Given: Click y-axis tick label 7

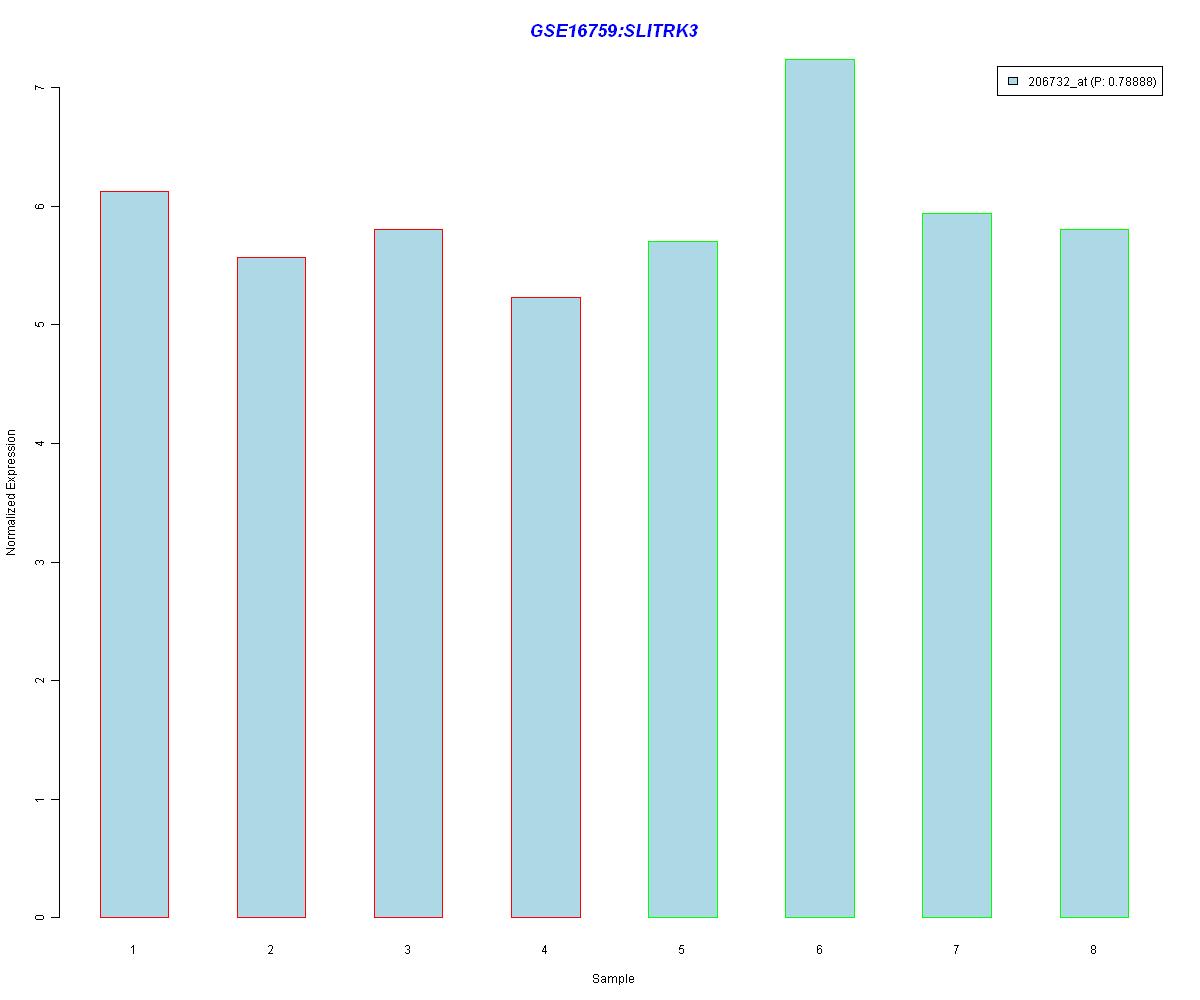Looking at the screenshot, I should pyautogui.click(x=40, y=88).
